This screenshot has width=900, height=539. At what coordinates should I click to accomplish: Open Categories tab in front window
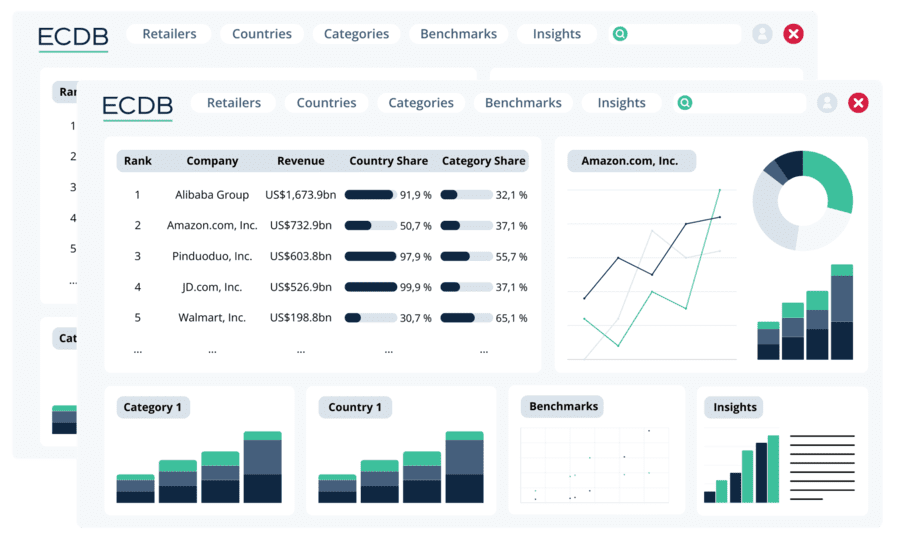(x=421, y=103)
